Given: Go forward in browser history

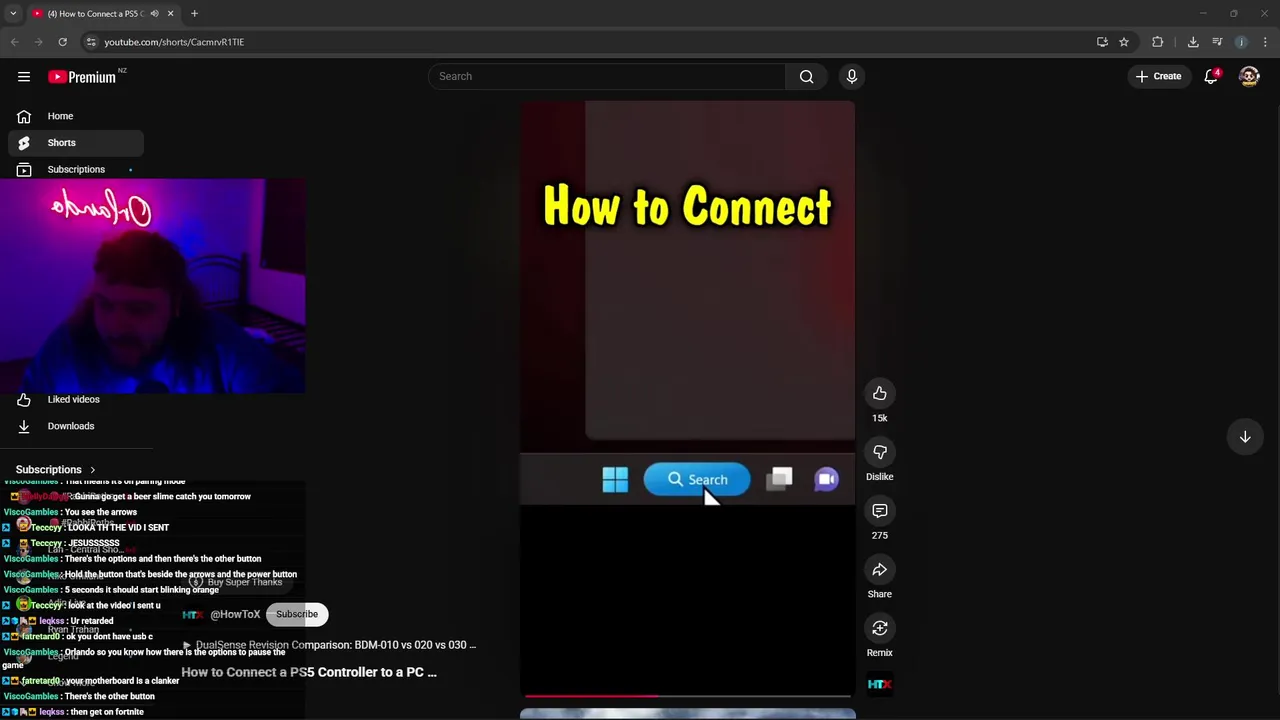Looking at the screenshot, I should click(38, 42).
